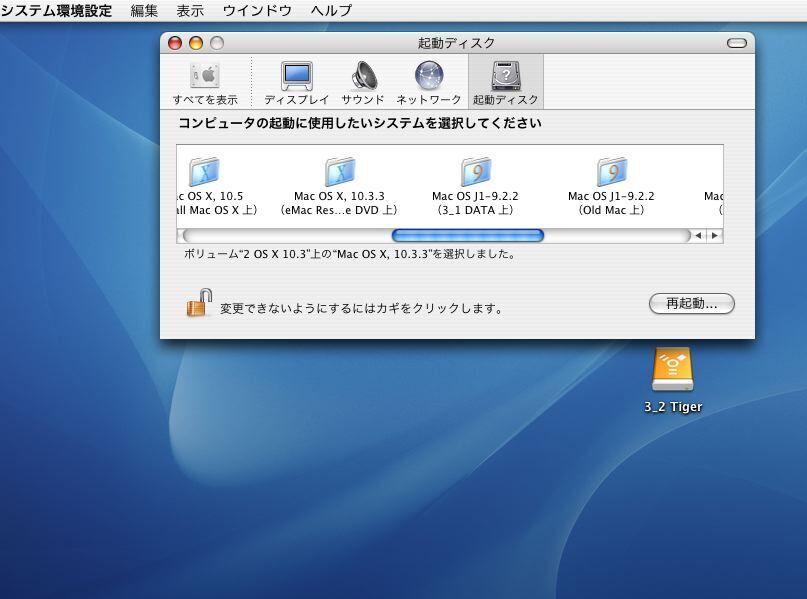Image resolution: width=807 pixels, height=599 pixels.
Task: Click the Show All (すべてを表示) icon
Action: point(205,82)
